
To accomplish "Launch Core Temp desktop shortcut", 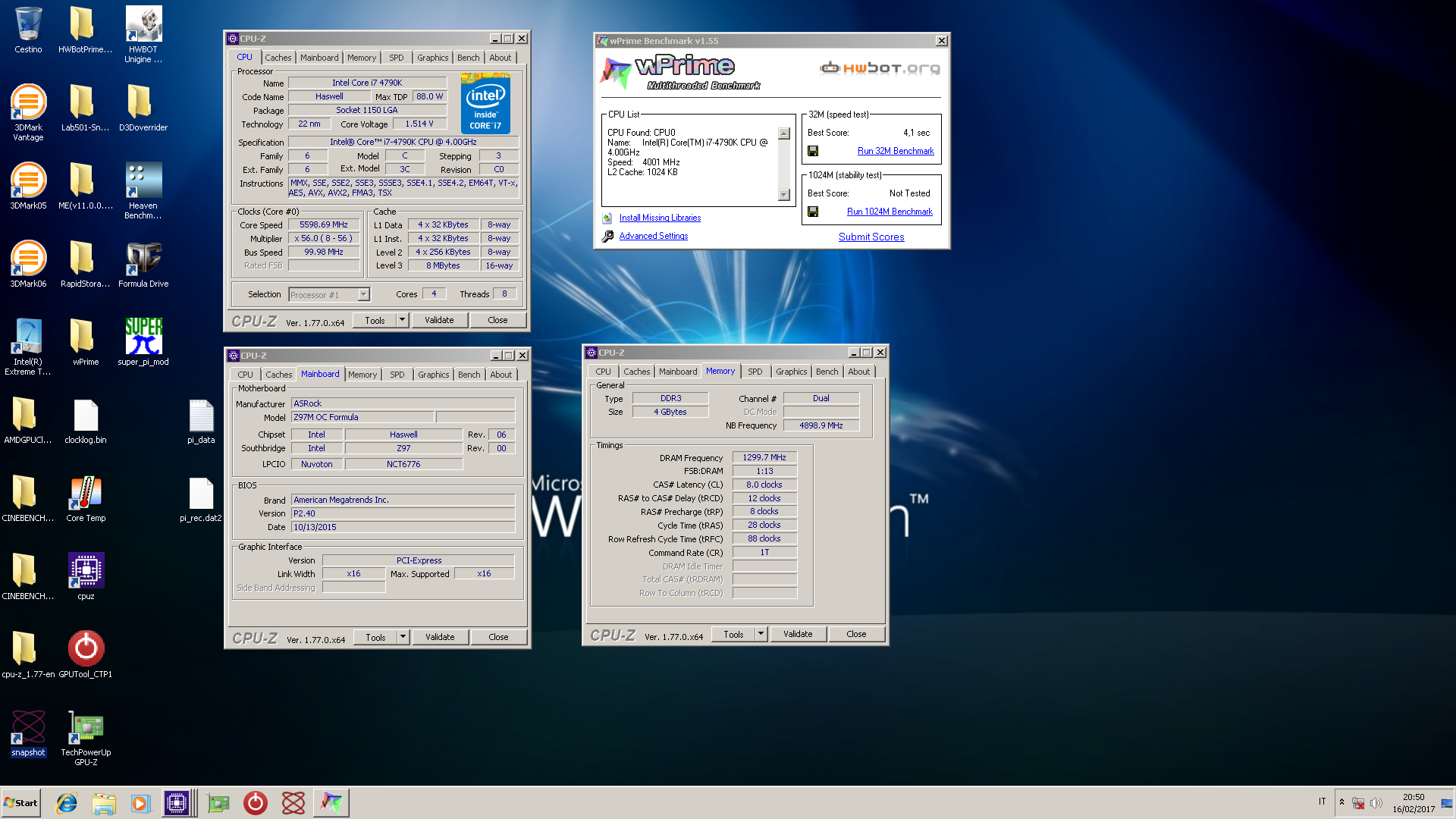I will (x=86, y=498).
